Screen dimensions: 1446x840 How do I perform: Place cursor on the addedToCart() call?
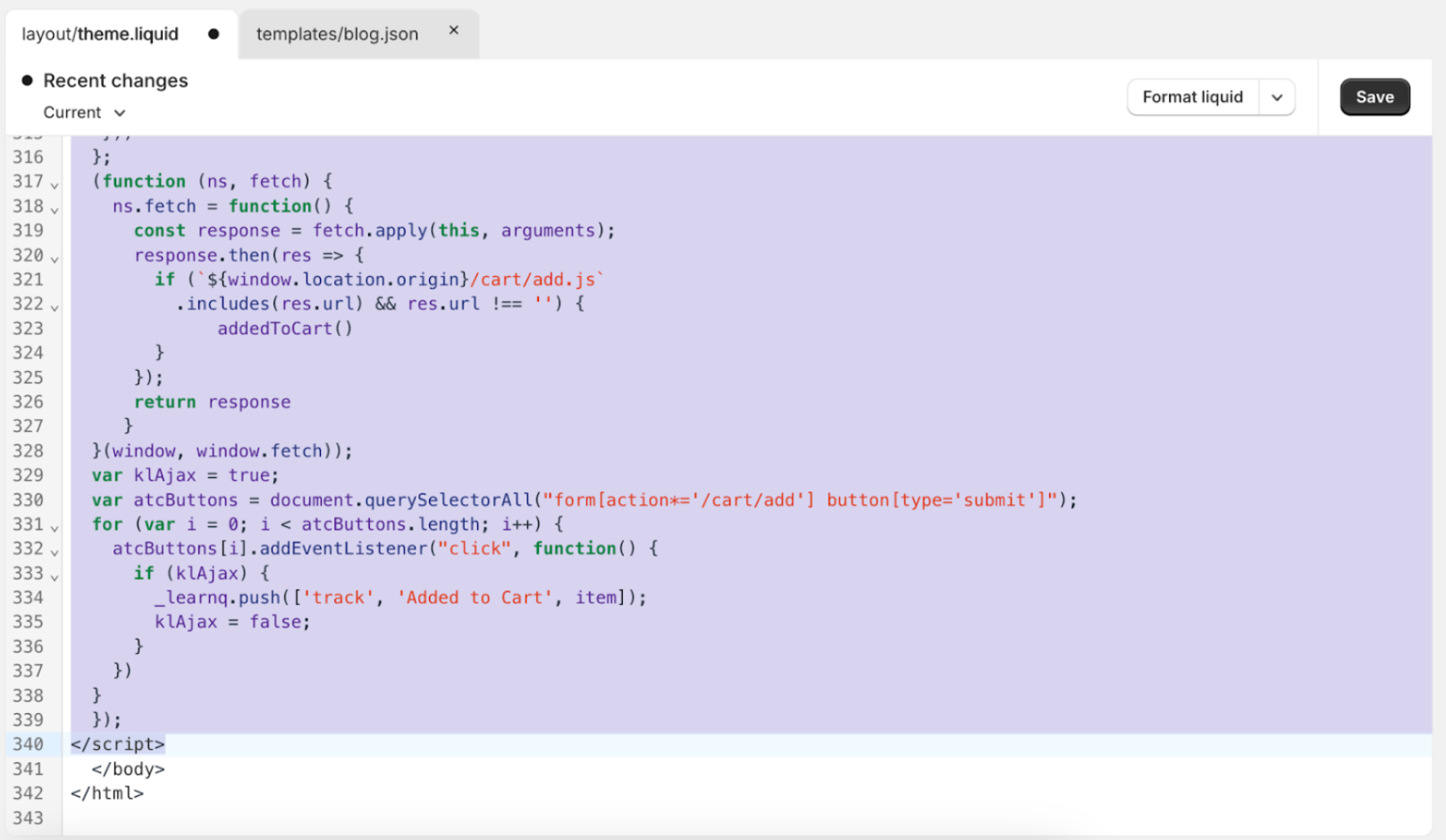click(x=284, y=328)
